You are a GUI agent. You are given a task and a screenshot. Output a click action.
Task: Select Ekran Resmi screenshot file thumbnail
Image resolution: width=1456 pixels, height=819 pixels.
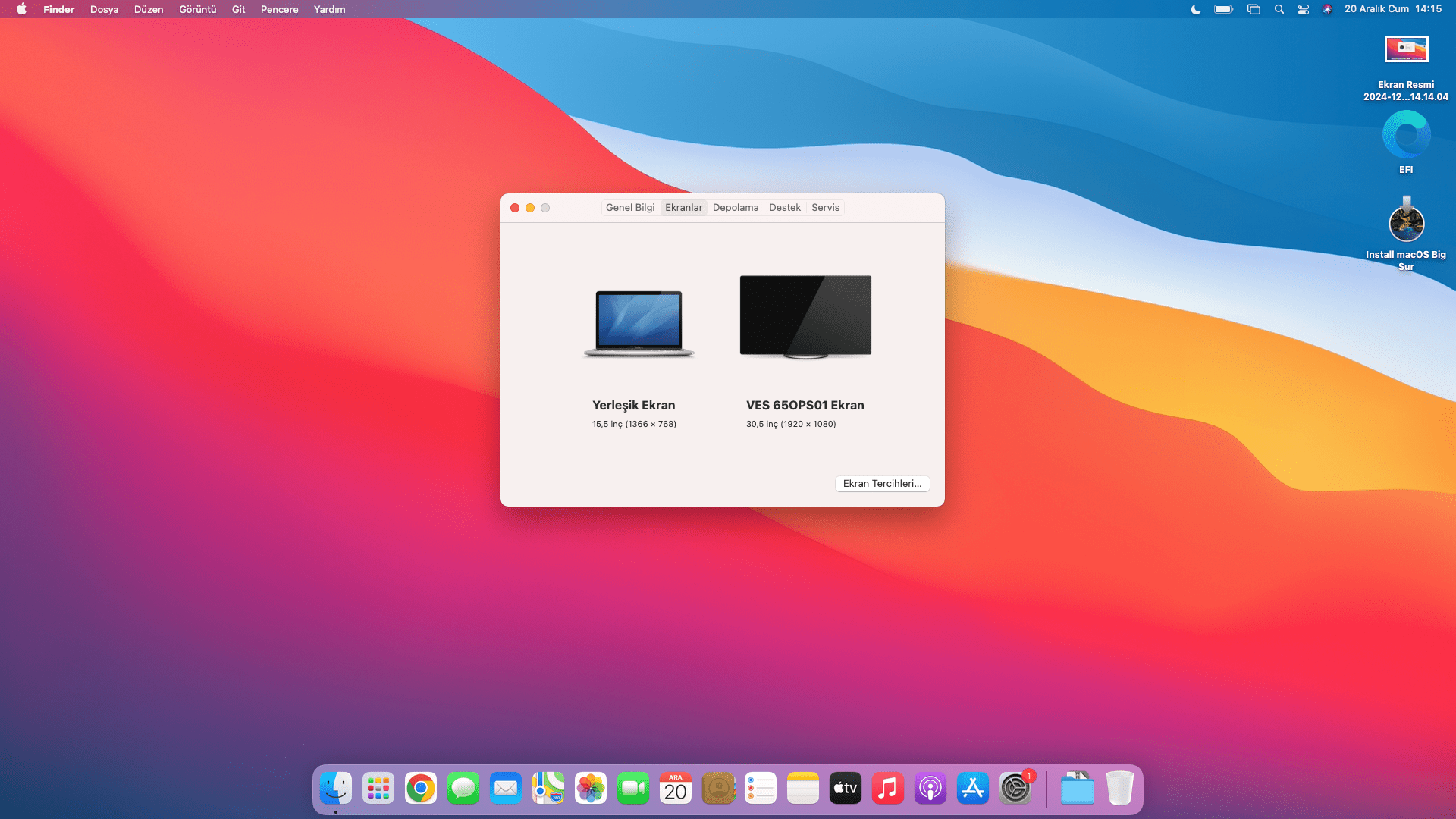[1406, 49]
